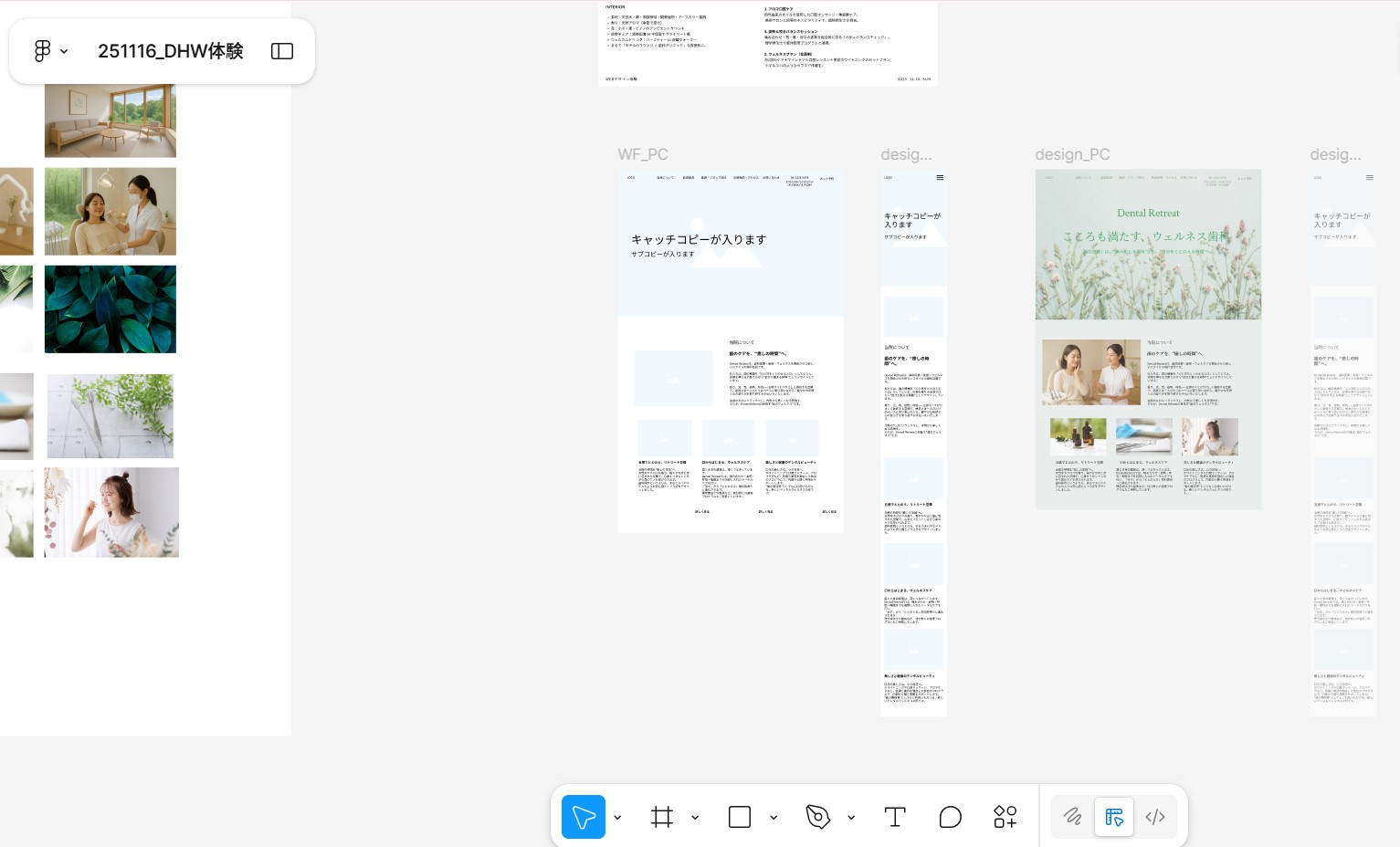Select the Rectangle shape tool
Screen dimensions: 1400x847
pyautogui.click(x=740, y=817)
